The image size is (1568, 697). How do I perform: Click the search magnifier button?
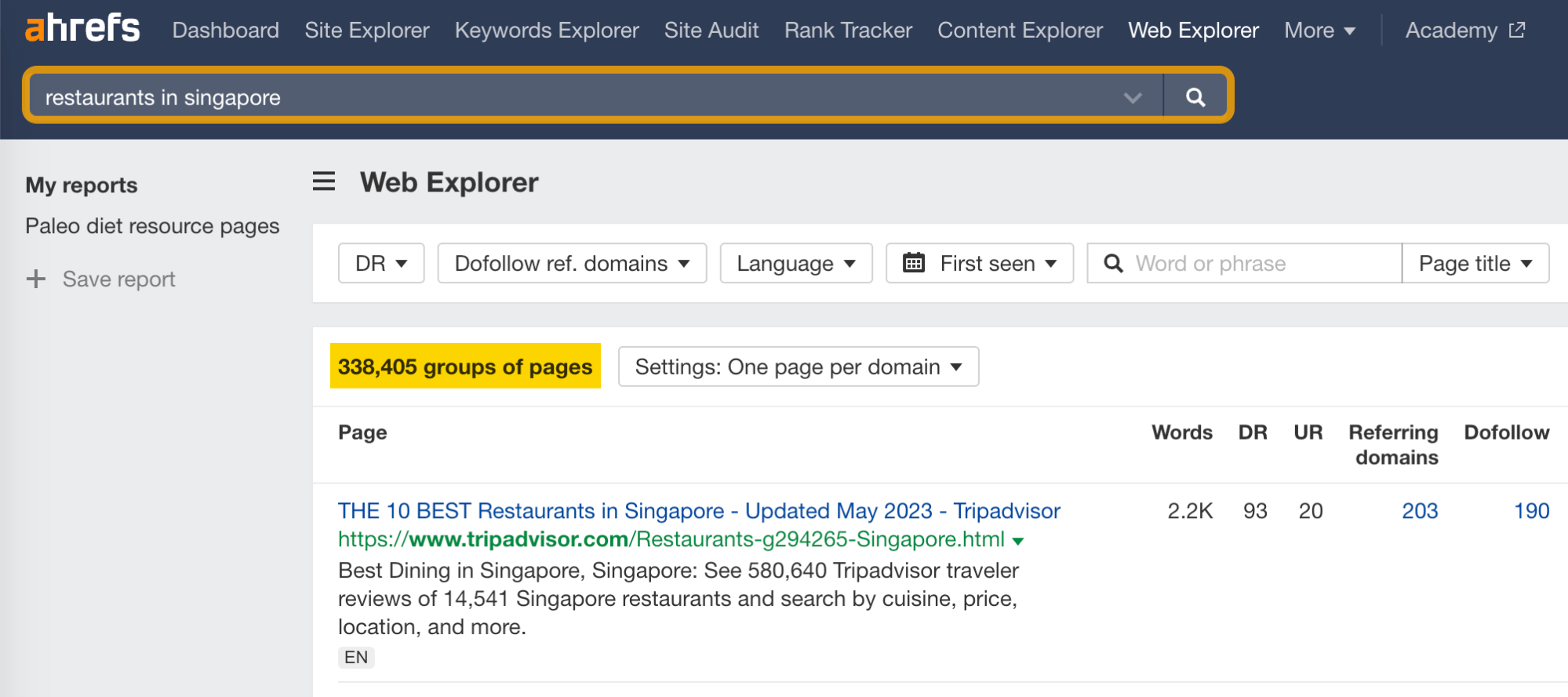click(1195, 97)
